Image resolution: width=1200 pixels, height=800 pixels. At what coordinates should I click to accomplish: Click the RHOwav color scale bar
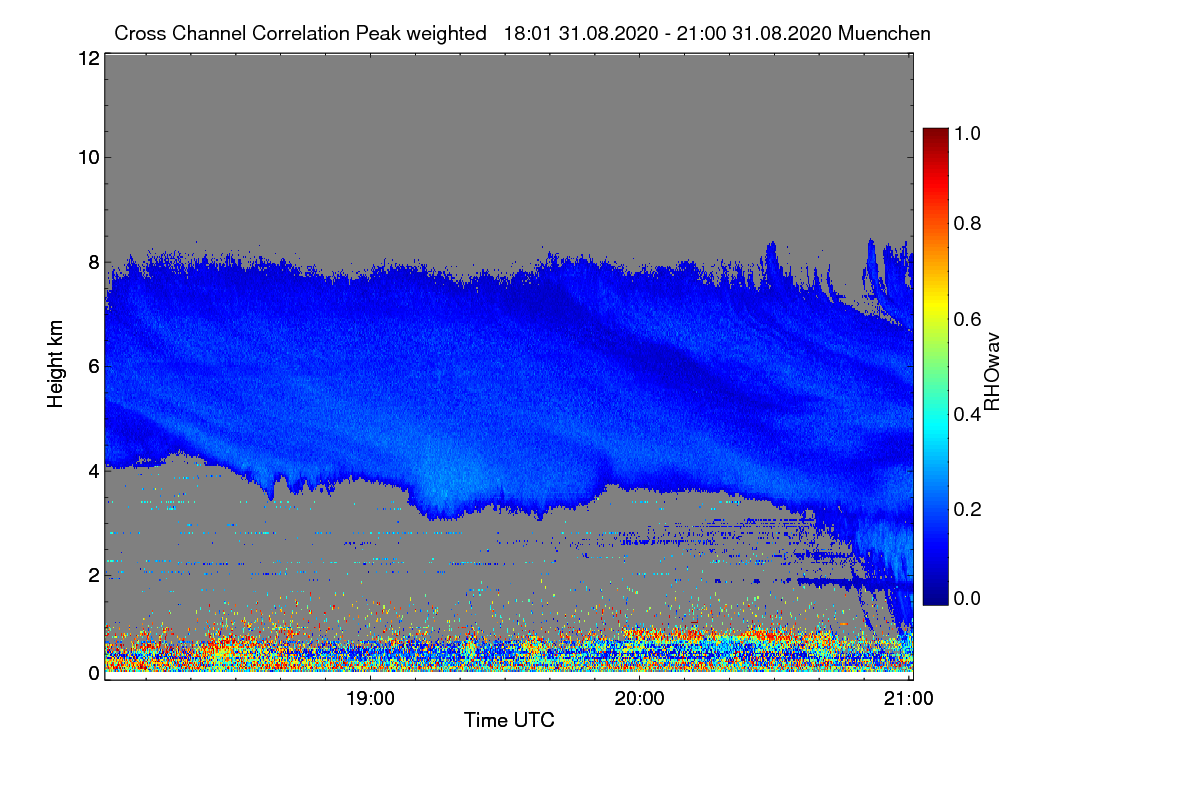click(935, 365)
